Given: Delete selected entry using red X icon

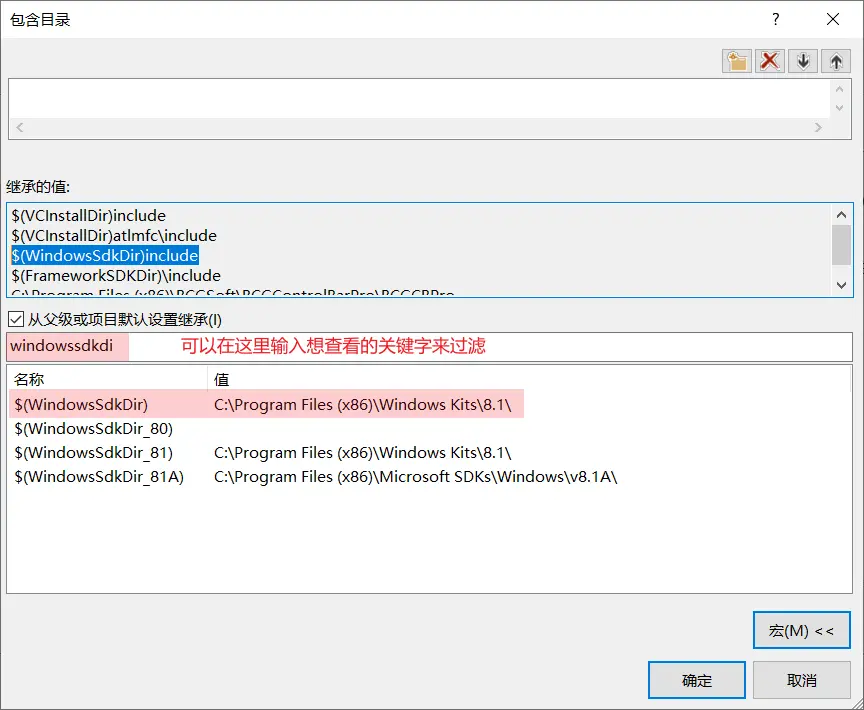Looking at the screenshot, I should [769, 61].
